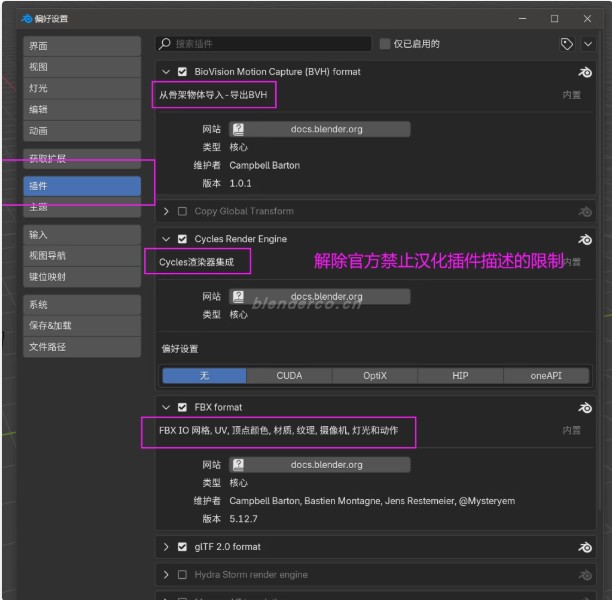
Task: Open 编辑 preferences section
Action: click(82, 109)
